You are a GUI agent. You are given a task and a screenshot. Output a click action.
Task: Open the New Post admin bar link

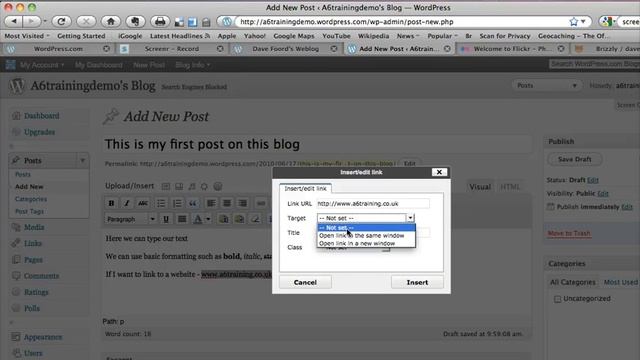[x=149, y=65]
